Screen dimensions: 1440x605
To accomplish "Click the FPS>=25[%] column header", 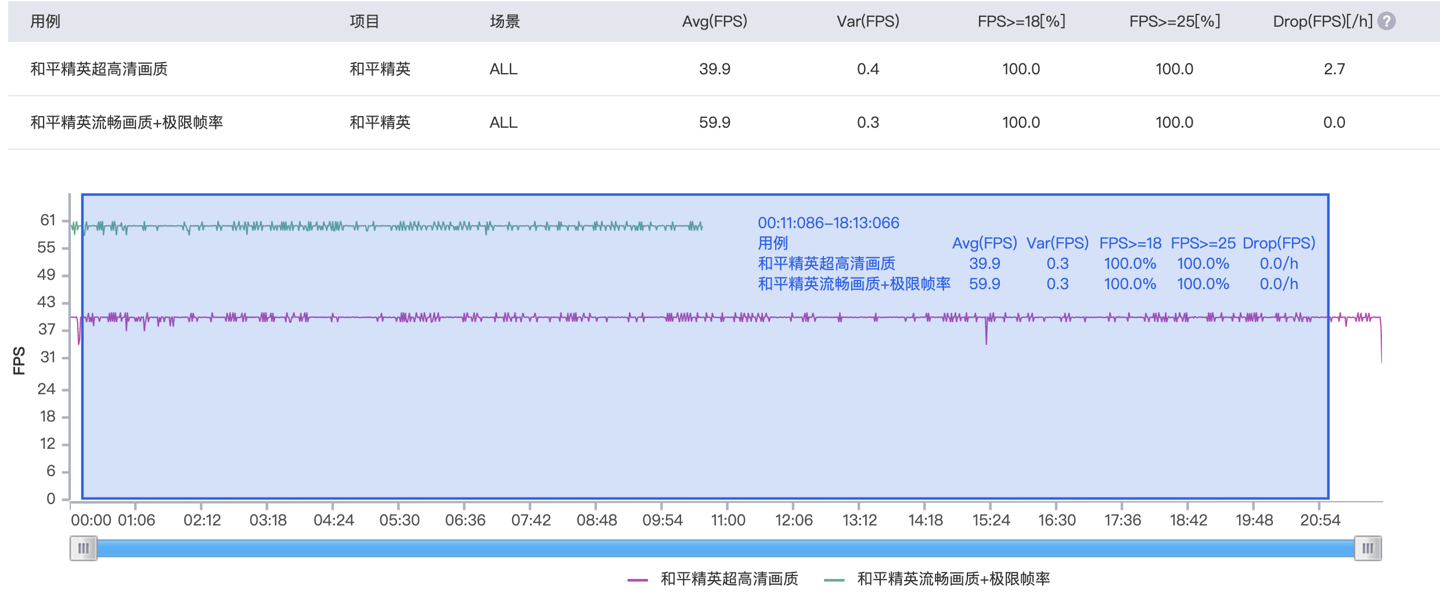I will coord(1174,21).
